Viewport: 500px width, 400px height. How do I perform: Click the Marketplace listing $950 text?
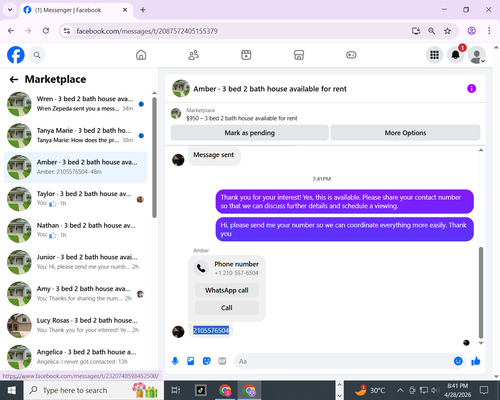242,118
